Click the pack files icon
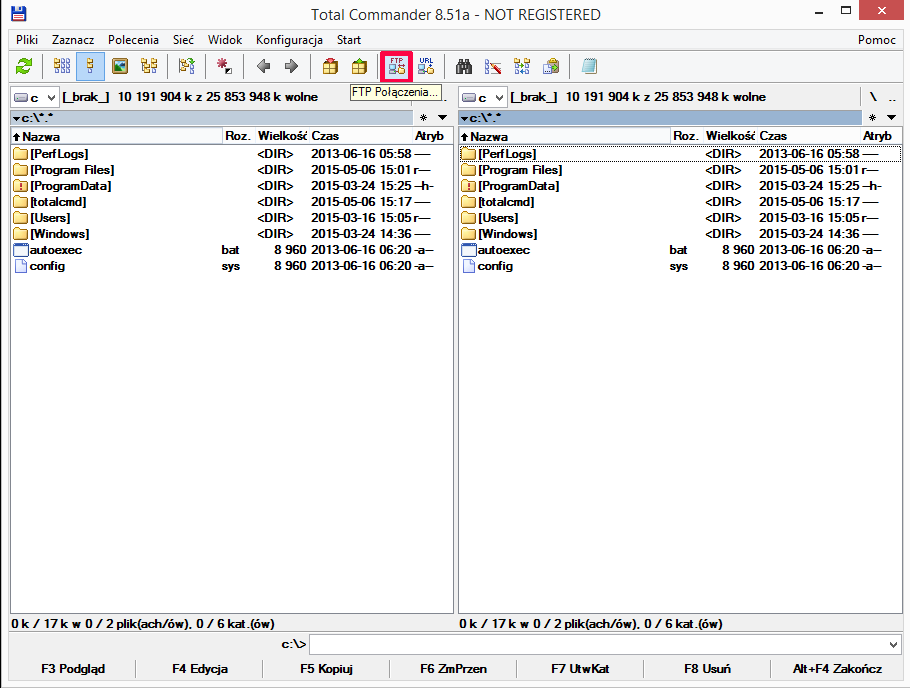Screen dimensions: 910x688 coord(330,66)
